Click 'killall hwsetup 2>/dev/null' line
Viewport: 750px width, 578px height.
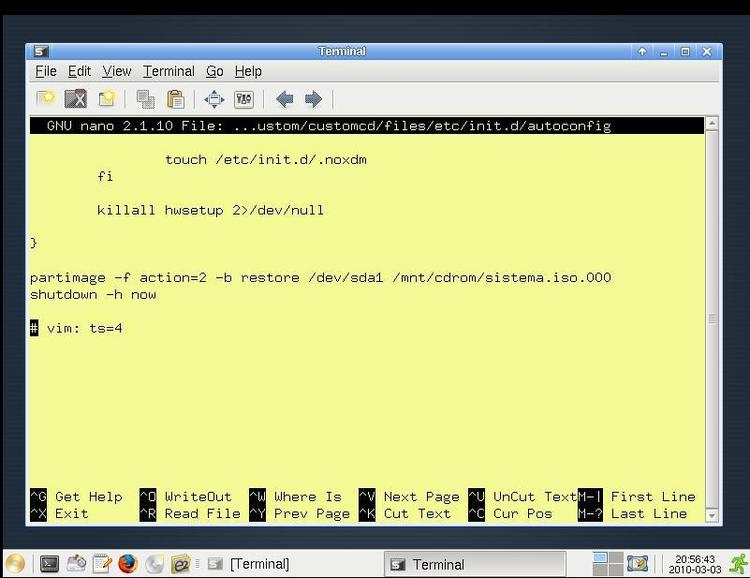(210, 211)
